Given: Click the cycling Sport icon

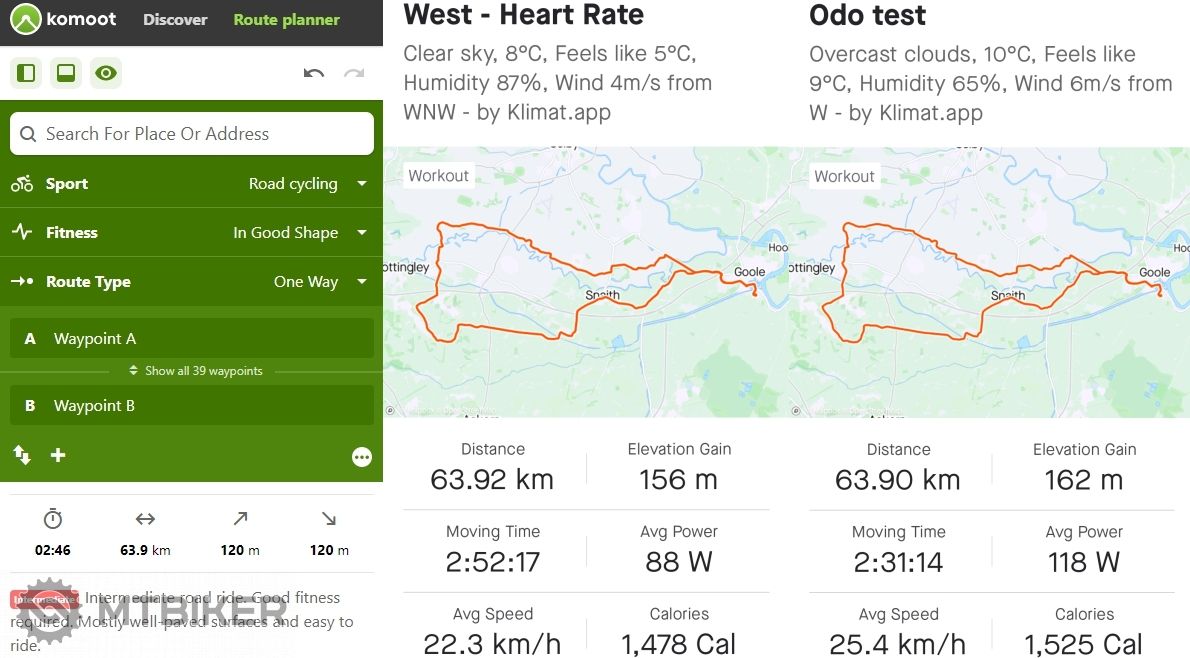Looking at the screenshot, I should coord(22,184).
